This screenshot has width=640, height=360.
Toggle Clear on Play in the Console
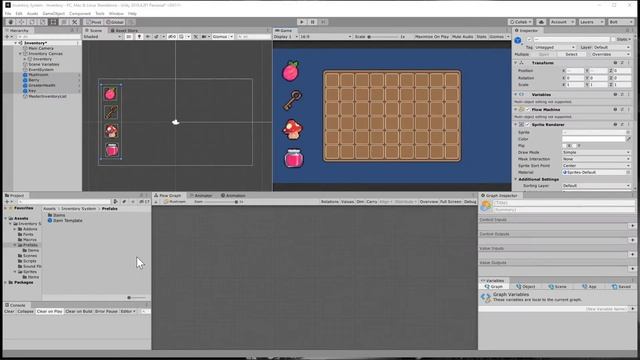[x=49, y=311]
